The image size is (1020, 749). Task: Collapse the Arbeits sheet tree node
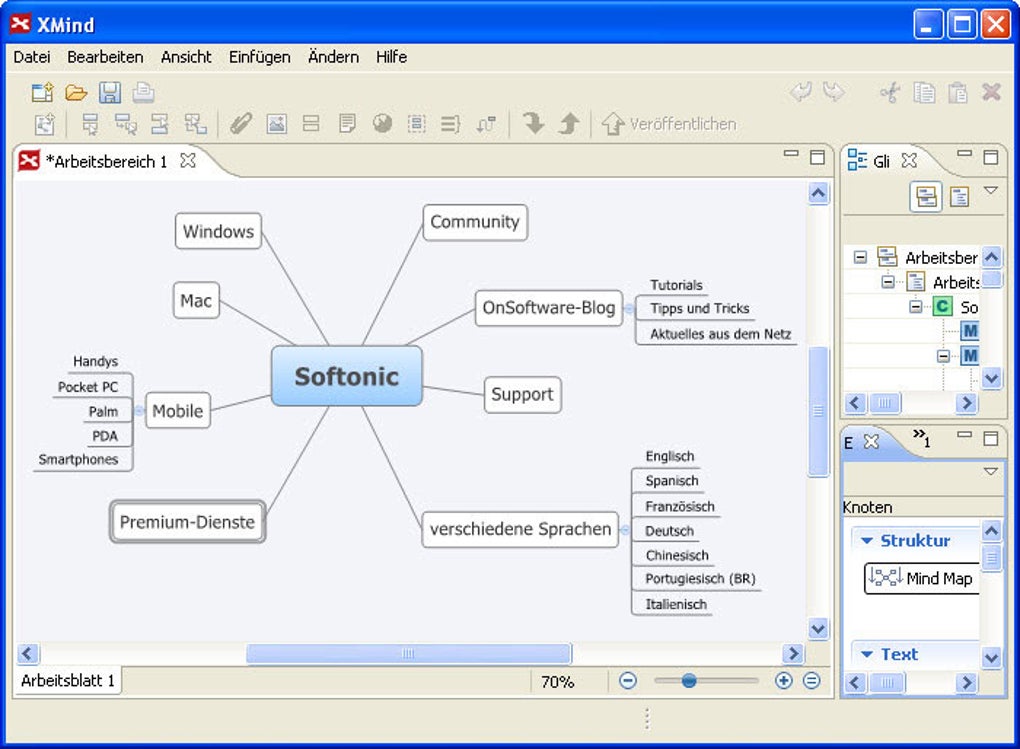click(888, 282)
